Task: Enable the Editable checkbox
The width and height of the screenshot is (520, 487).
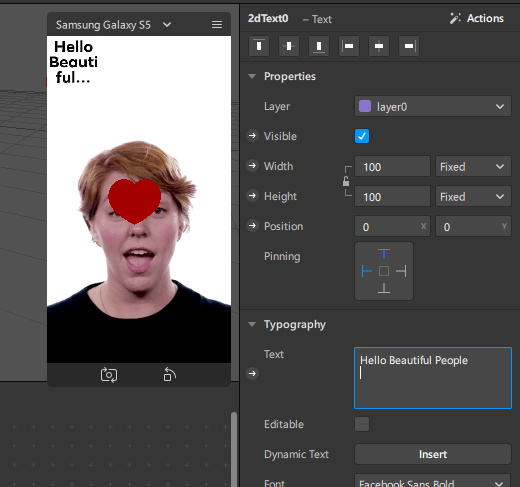Action: coord(362,424)
